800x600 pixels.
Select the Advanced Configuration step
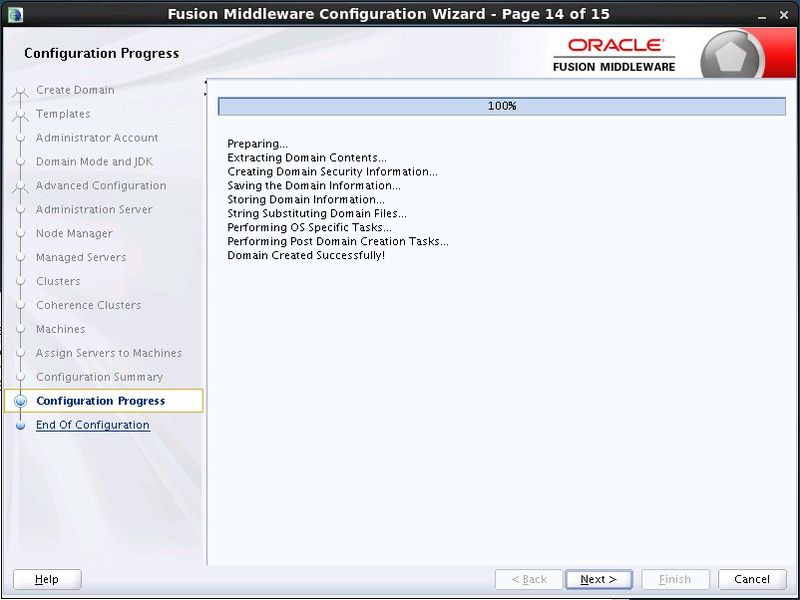(x=101, y=186)
